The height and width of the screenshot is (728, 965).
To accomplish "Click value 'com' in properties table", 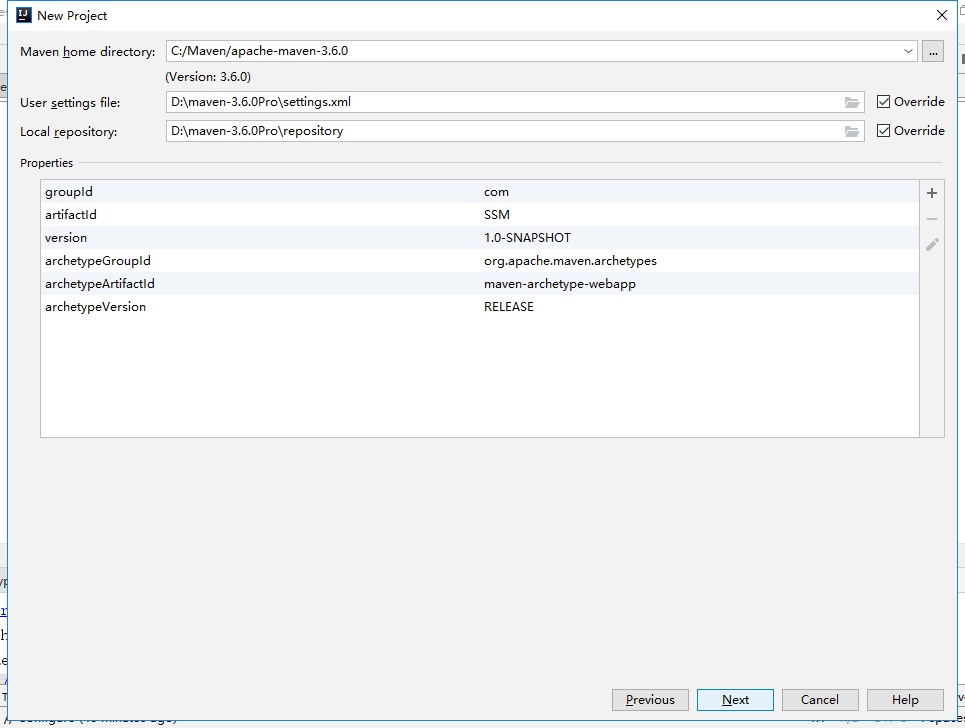I will pos(496,192).
